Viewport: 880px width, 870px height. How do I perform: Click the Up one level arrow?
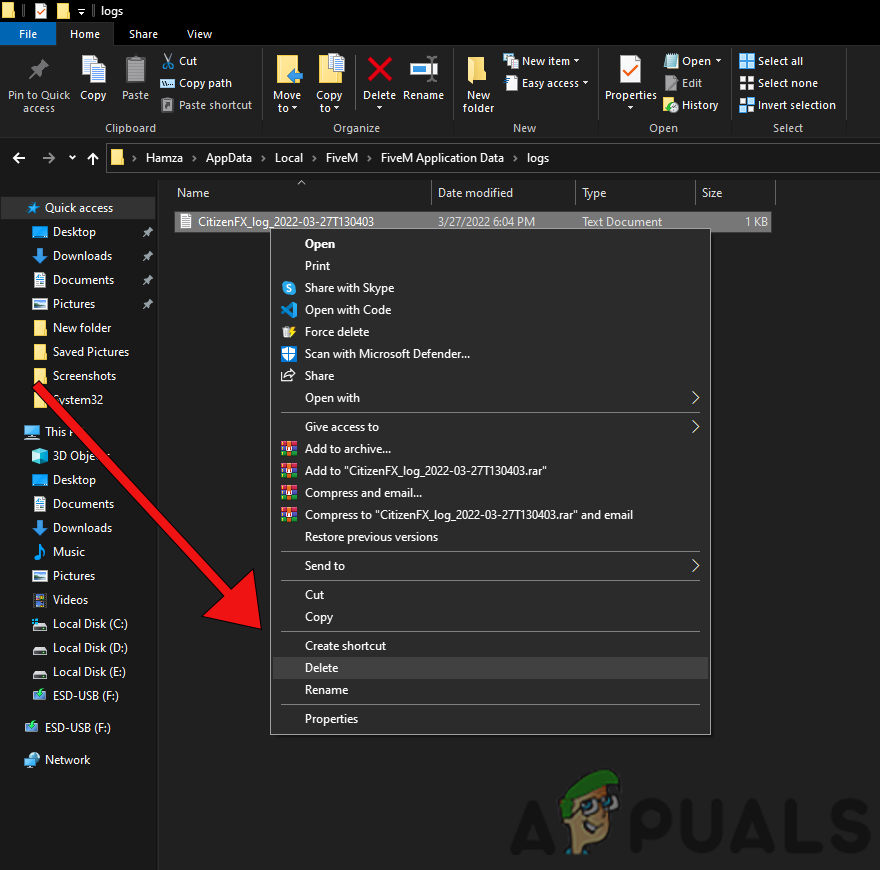pyautogui.click(x=93, y=159)
